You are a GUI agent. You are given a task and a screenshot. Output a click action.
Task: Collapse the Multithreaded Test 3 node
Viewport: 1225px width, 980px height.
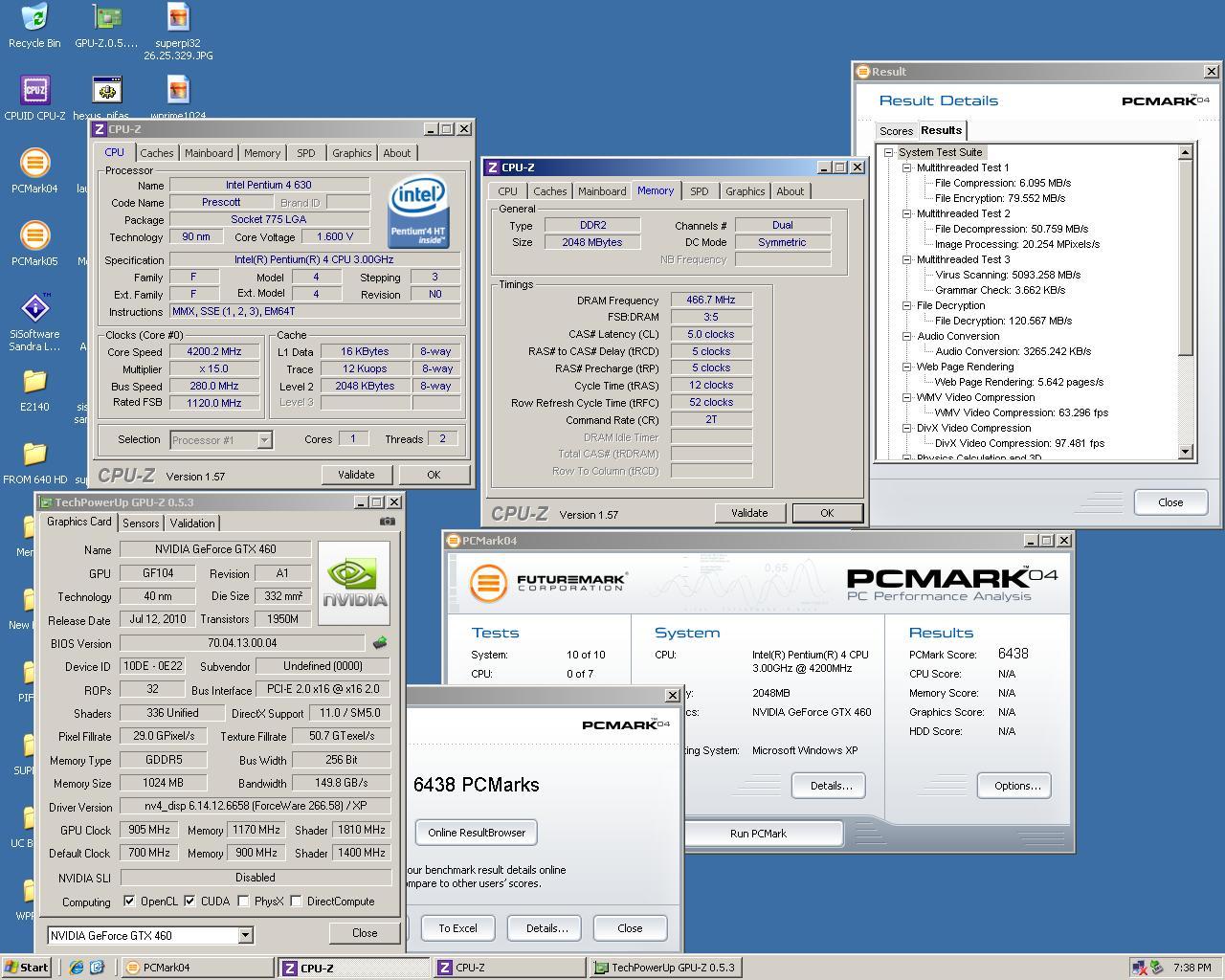point(906,259)
